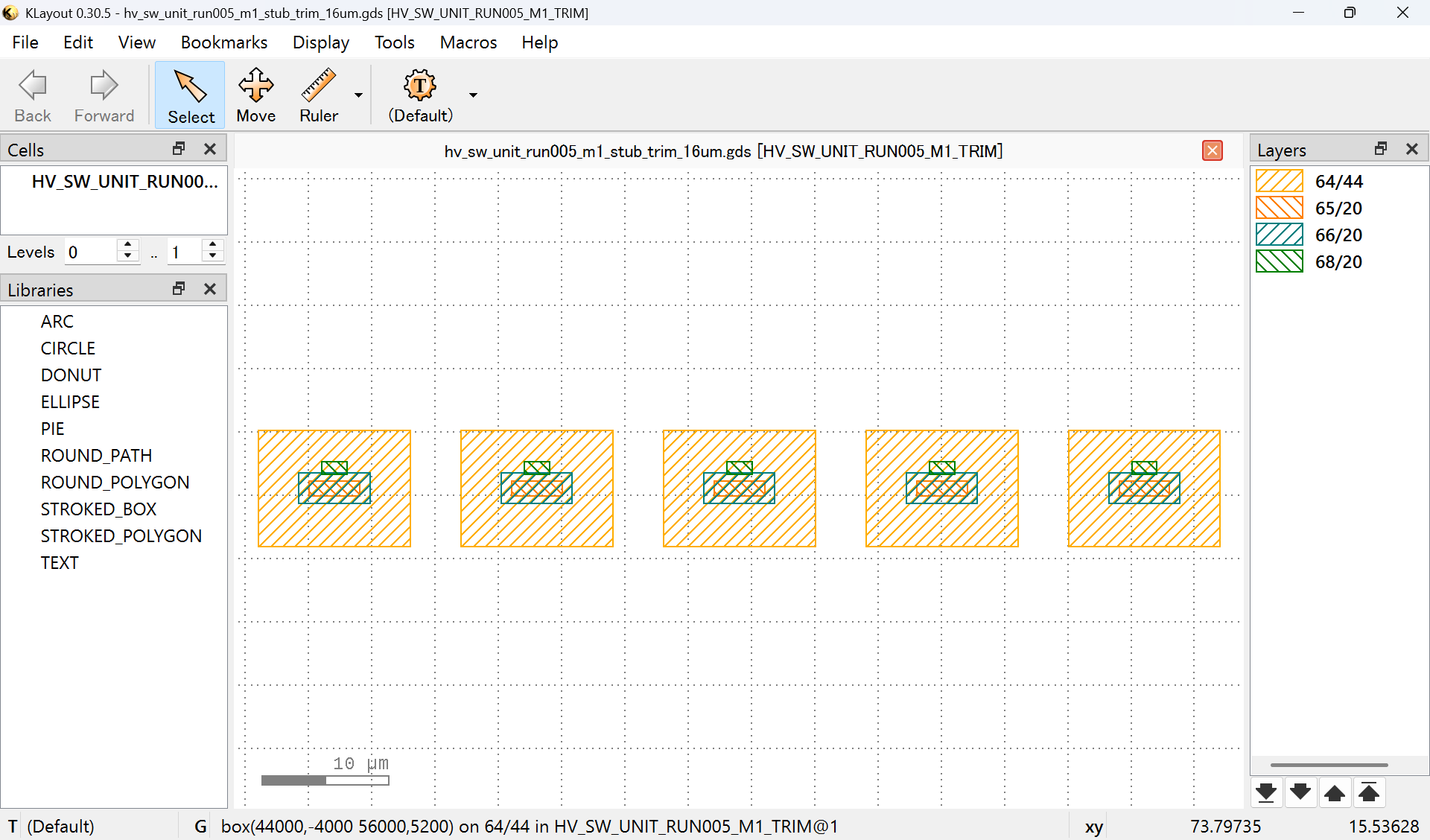The height and width of the screenshot is (840, 1430).
Task: Click the Select arrow tool
Action: tap(191, 95)
